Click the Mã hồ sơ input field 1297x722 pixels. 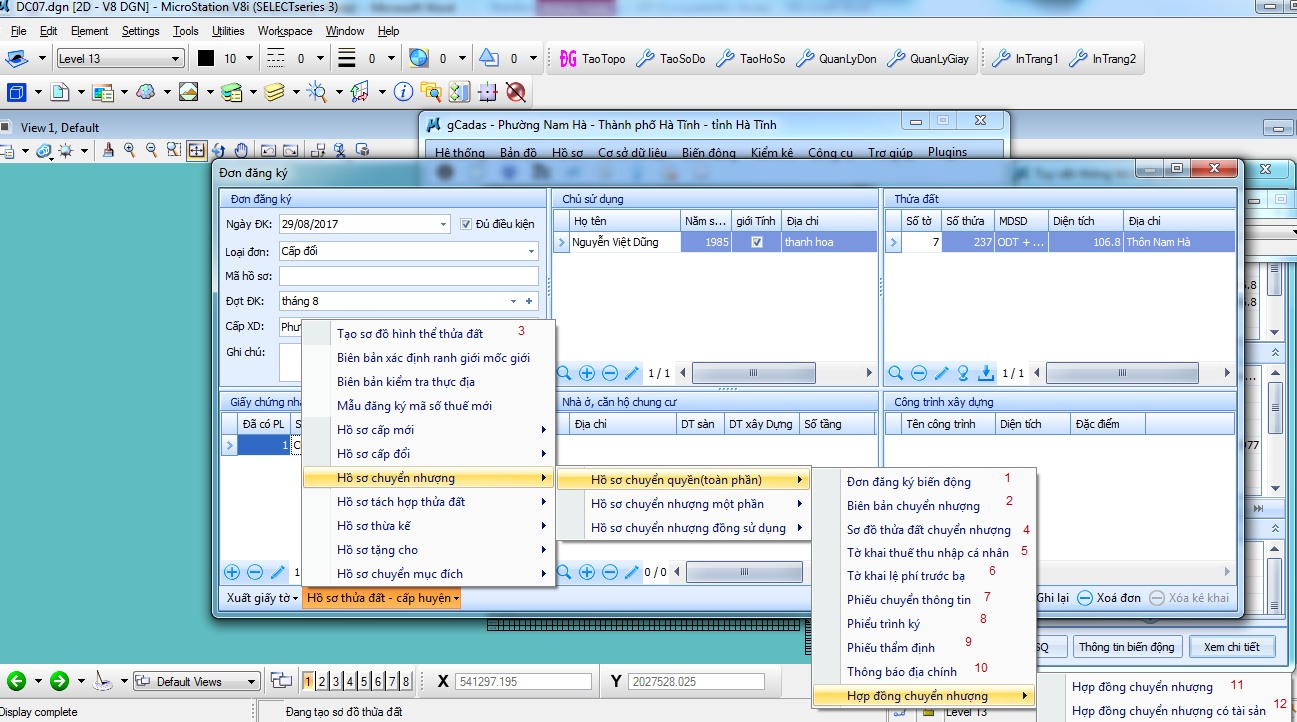coord(408,276)
